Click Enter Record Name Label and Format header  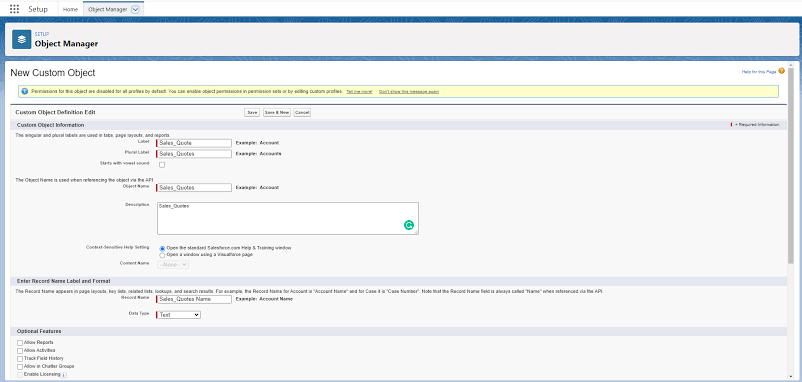tap(63, 281)
